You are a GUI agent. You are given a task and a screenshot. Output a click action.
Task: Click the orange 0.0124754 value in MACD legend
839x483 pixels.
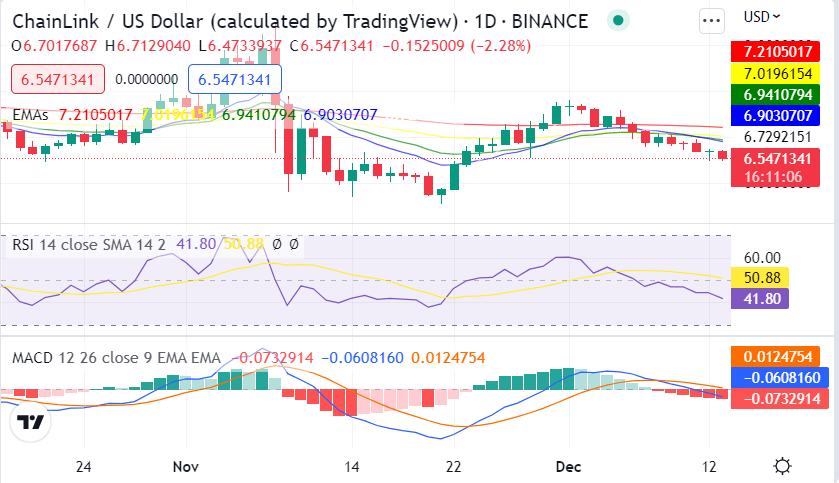coord(448,357)
